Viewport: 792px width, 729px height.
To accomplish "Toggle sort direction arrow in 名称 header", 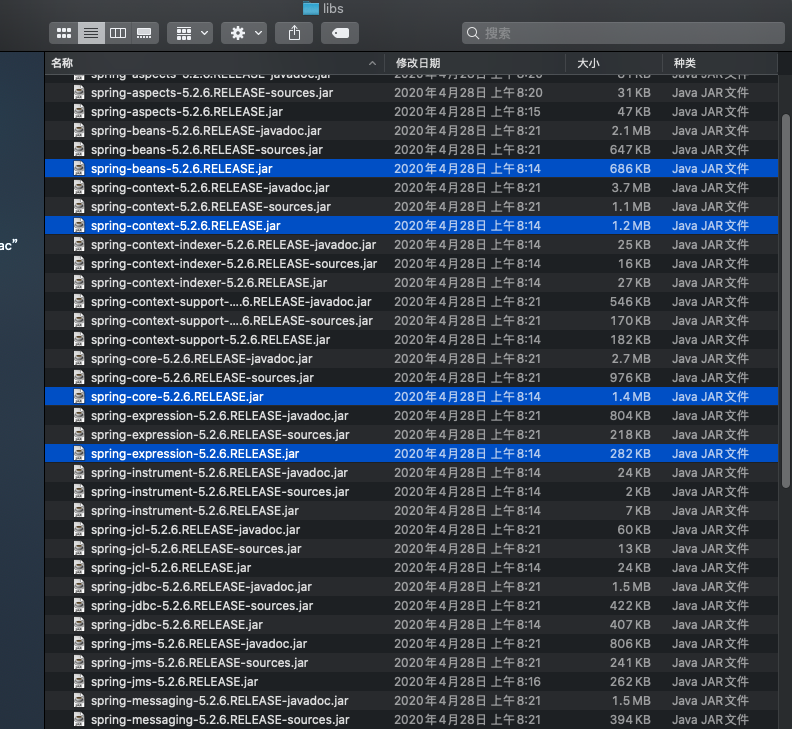I will pos(372,63).
